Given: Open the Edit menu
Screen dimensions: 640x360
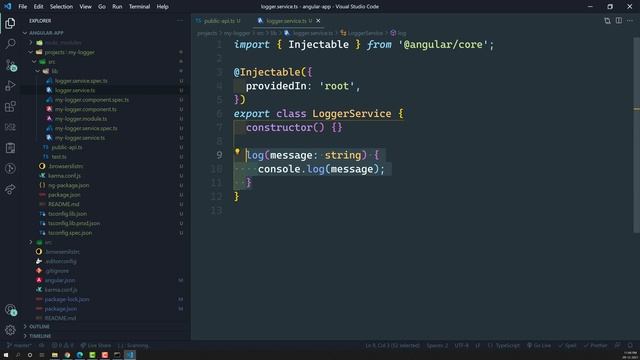Looking at the screenshot, I should pos(38,7).
